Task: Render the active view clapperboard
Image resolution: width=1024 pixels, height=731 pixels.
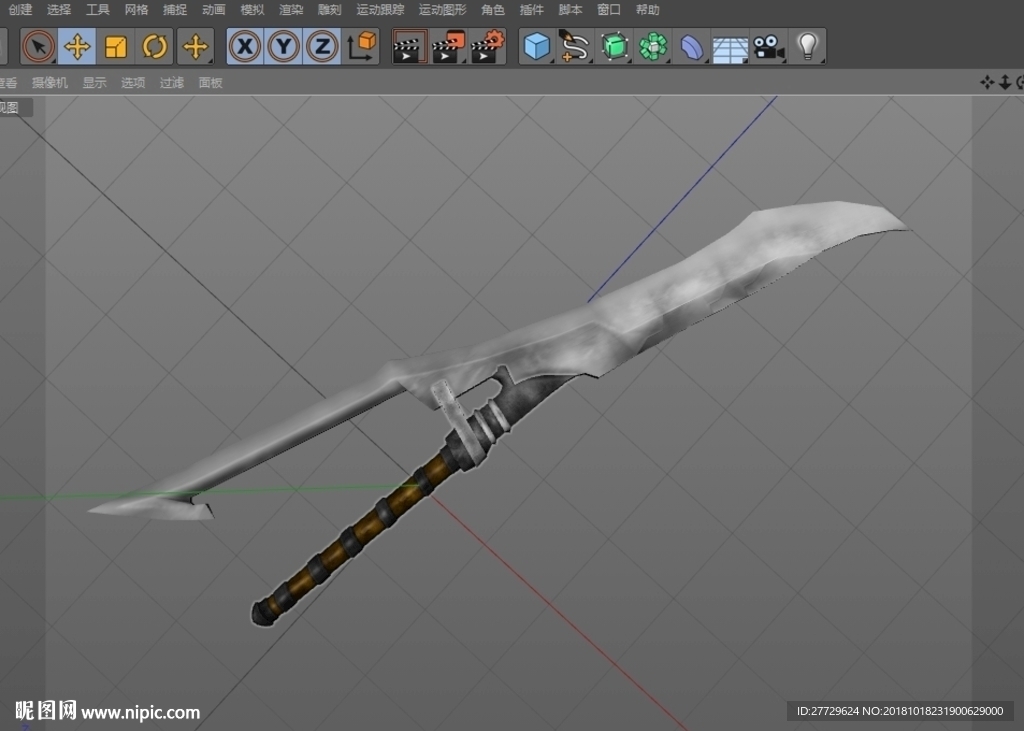Action: tap(409, 46)
